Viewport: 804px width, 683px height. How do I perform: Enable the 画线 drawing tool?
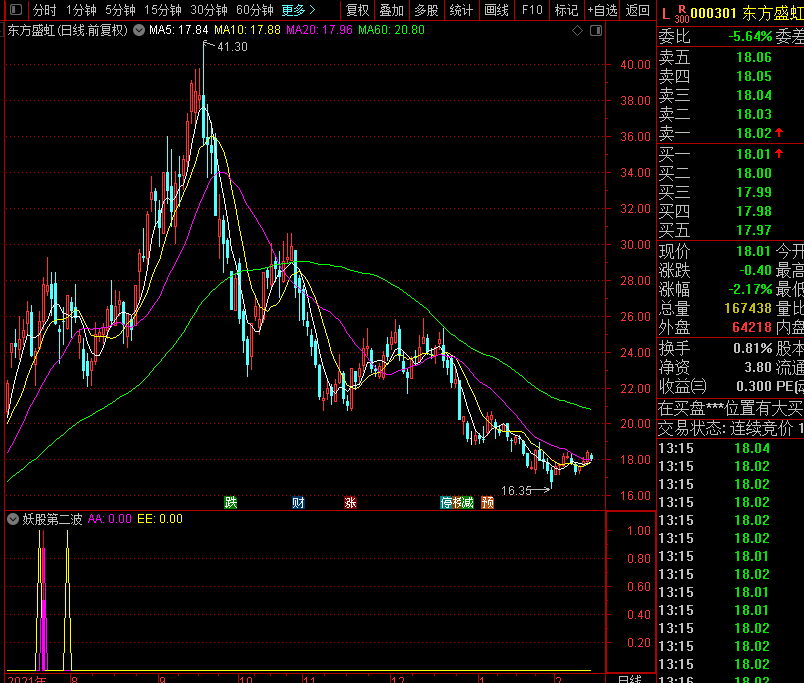click(496, 10)
